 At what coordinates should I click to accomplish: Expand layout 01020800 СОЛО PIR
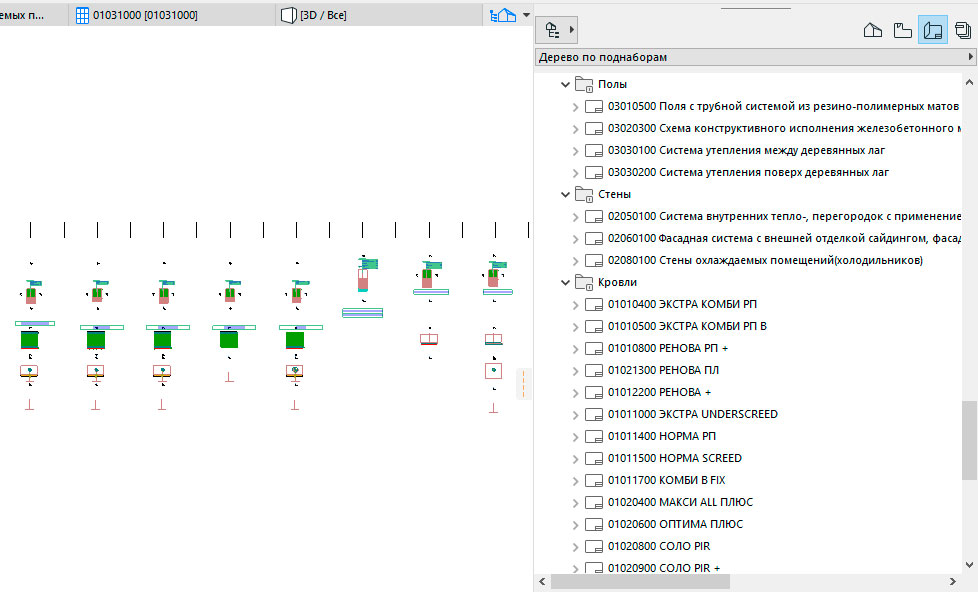(x=576, y=546)
